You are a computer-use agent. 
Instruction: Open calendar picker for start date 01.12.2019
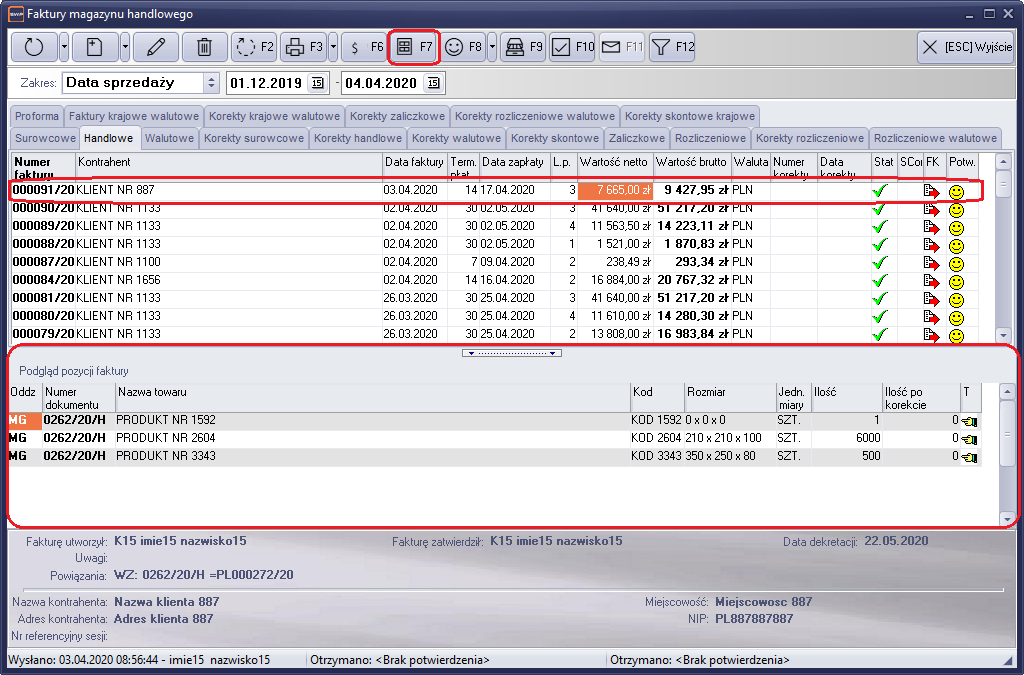click(x=317, y=83)
